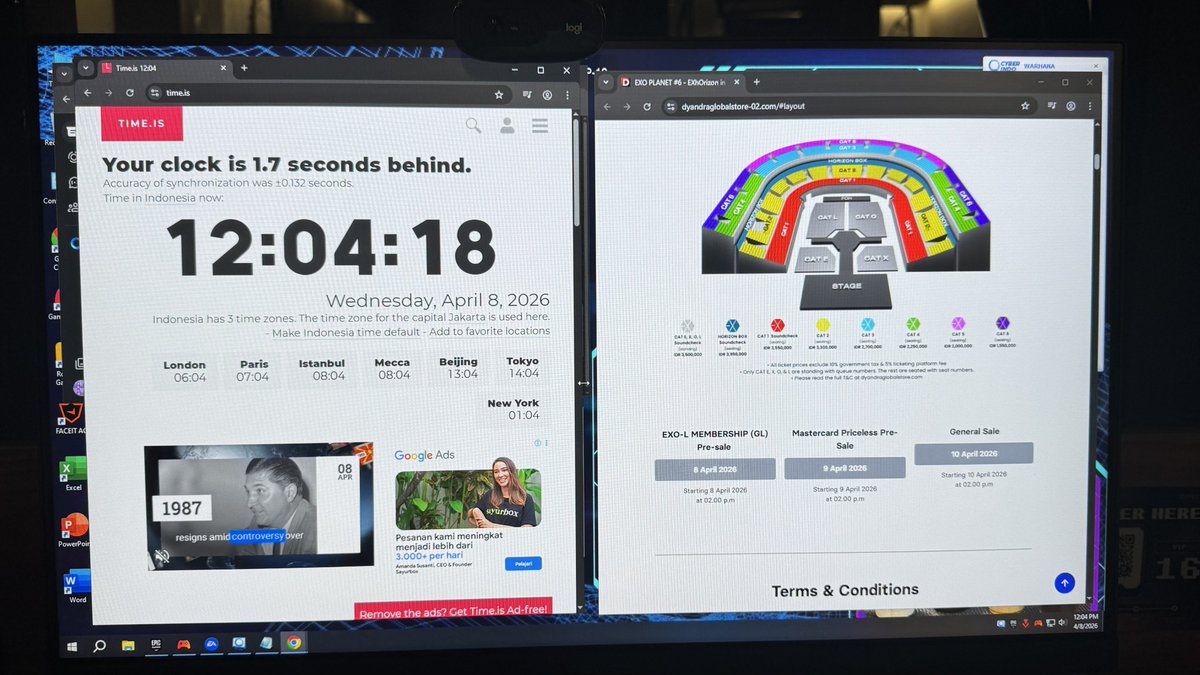Open Excel desktop shortcut
The height and width of the screenshot is (675, 1200).
[73, 470]
